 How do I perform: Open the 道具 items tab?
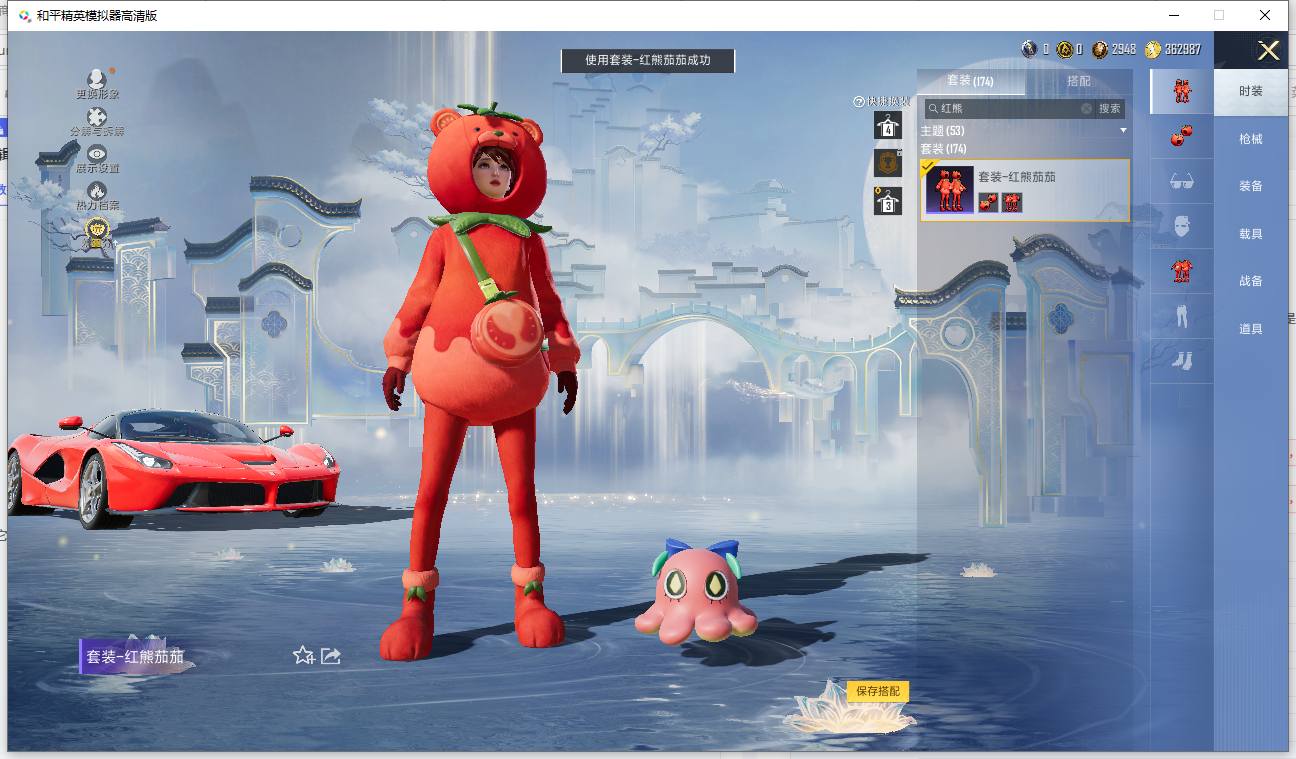coord(1251,329)
